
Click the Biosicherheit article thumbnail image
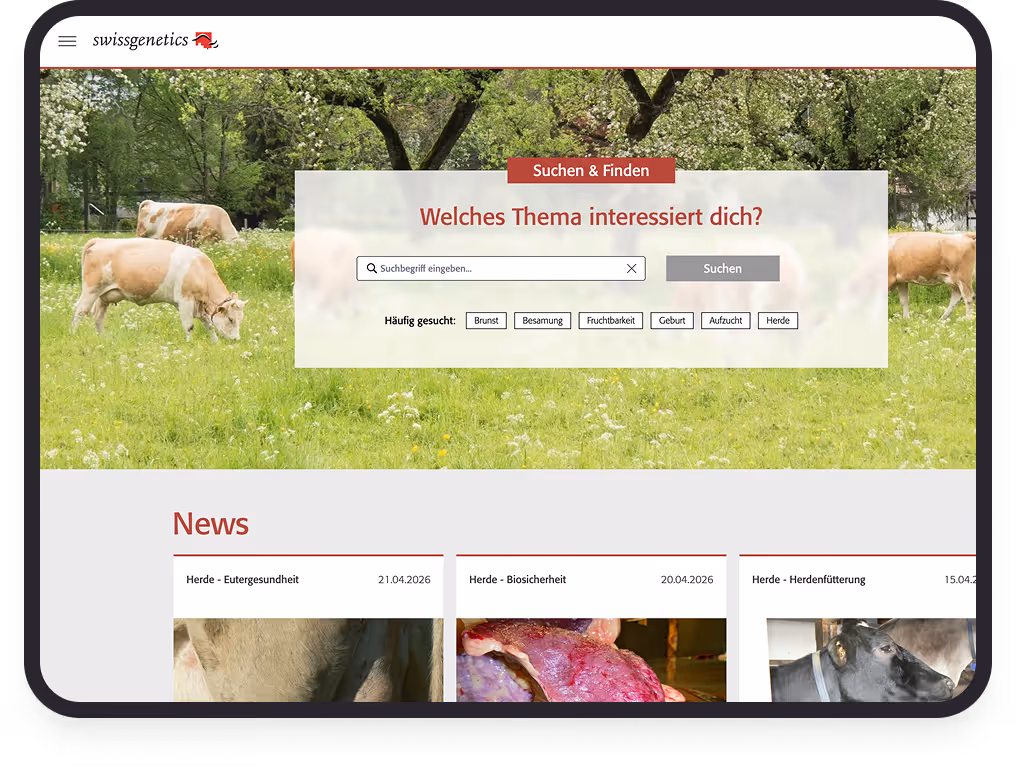[591, 660]
